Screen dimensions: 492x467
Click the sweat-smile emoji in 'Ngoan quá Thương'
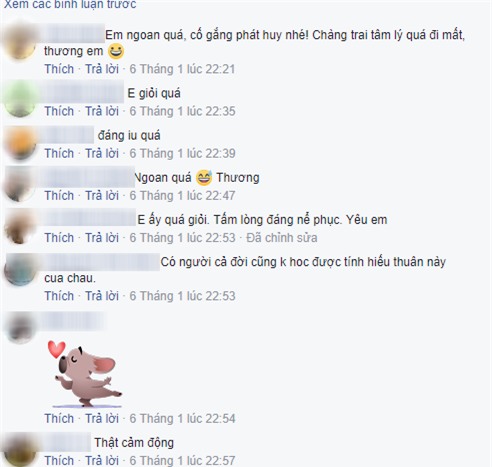click(x=204, y=178)
